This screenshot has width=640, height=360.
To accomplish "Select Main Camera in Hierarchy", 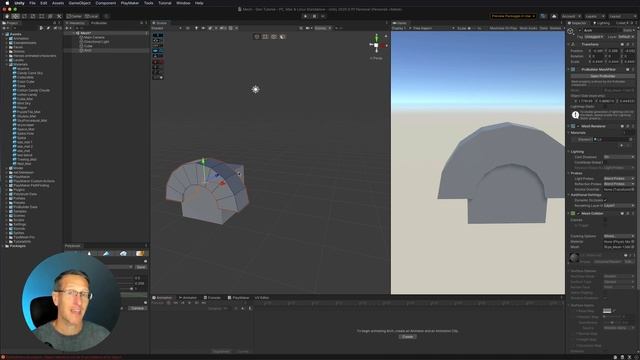I will pos(94,37).
